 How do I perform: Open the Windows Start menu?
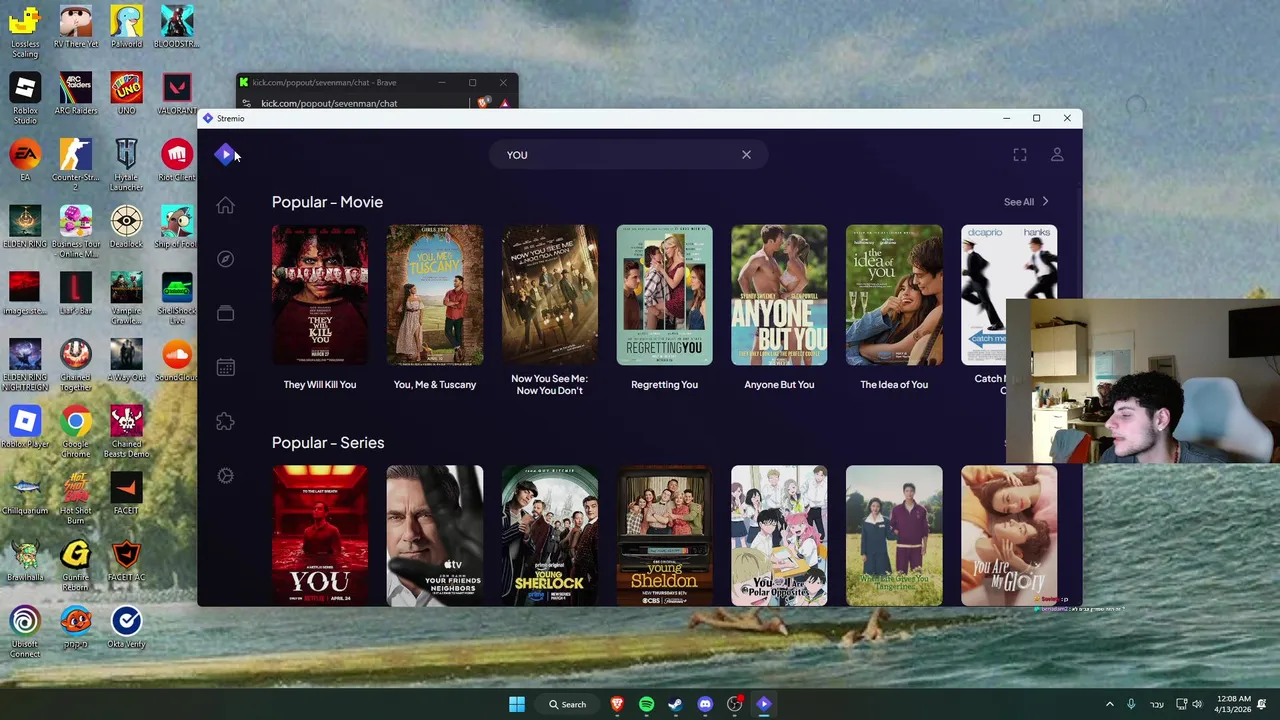point(517,704)
